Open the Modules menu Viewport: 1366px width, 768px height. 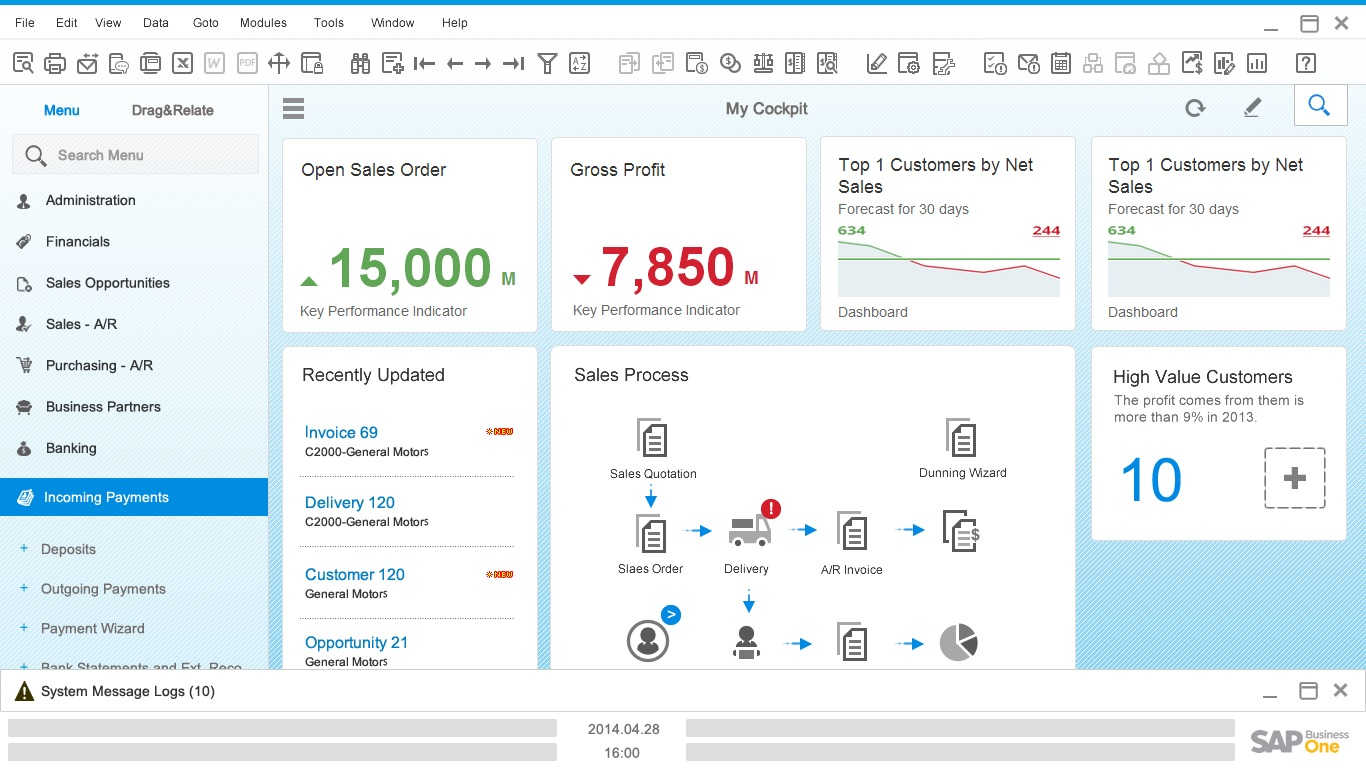[x=263, y=22]
